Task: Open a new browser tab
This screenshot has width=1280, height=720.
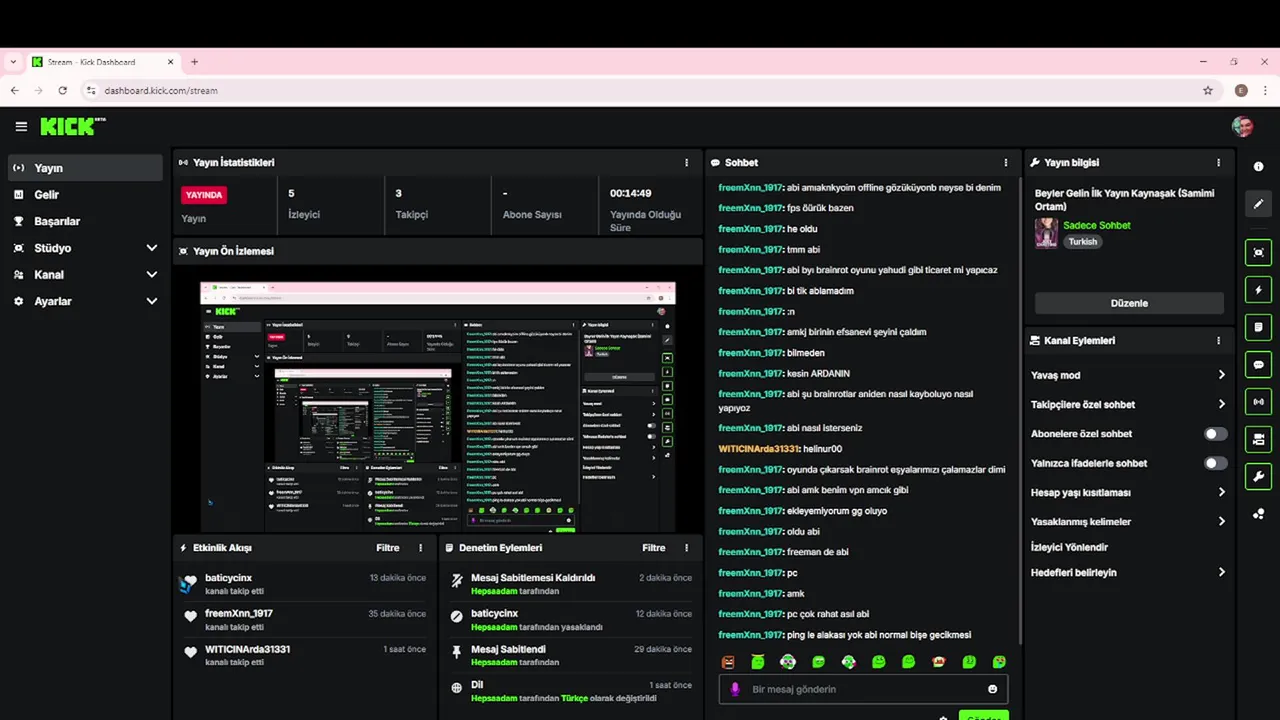Action: point(194,62)
